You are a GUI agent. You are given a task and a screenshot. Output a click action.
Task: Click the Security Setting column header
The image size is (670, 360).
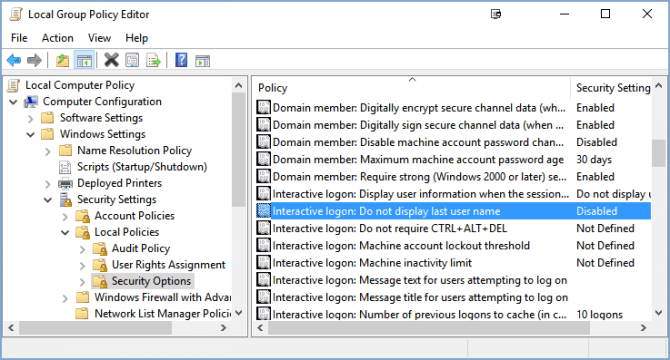(x=611, y=88)
